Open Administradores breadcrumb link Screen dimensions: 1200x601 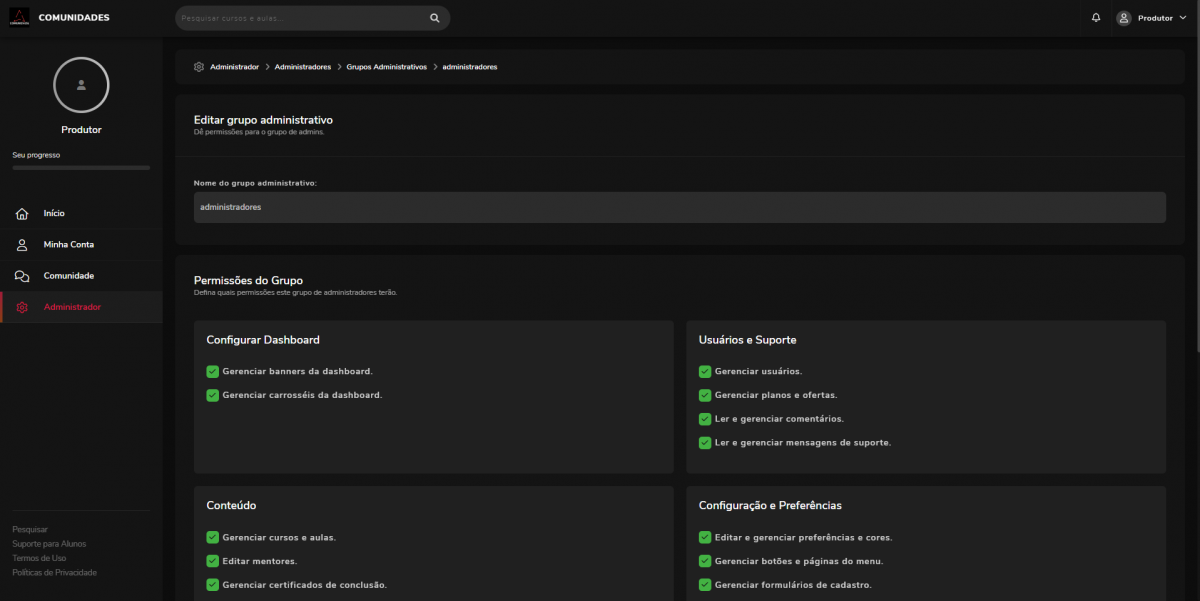coord(302,67)
